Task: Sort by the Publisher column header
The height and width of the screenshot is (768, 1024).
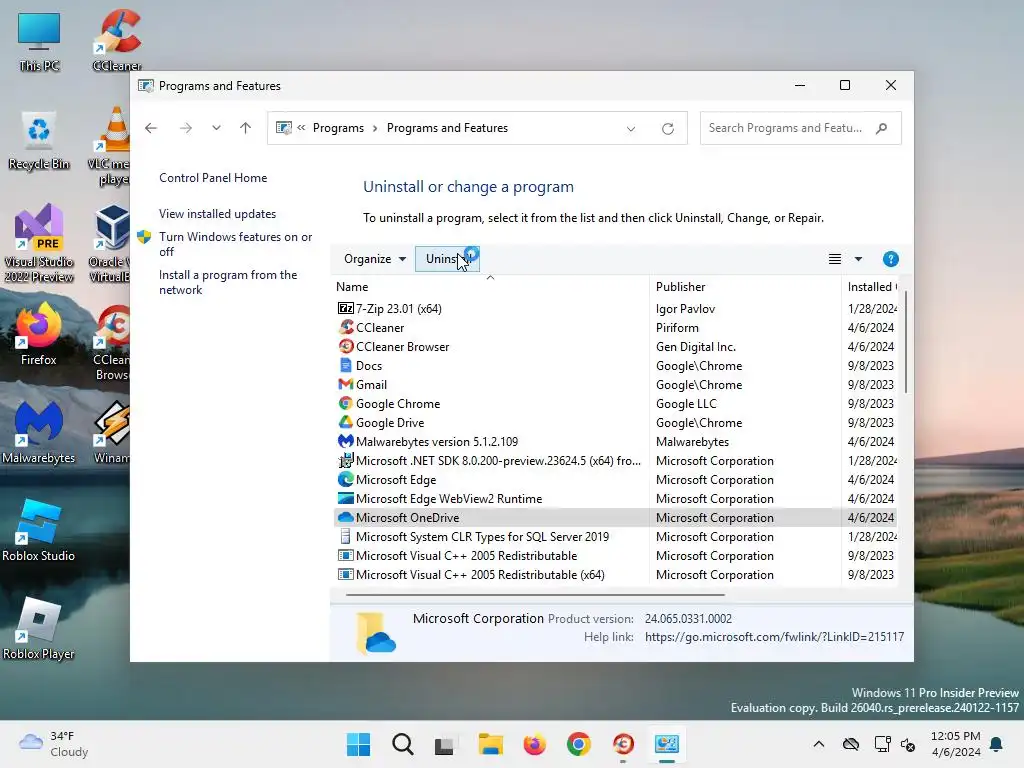Action: pyautogui.click(x=745, y=287)
